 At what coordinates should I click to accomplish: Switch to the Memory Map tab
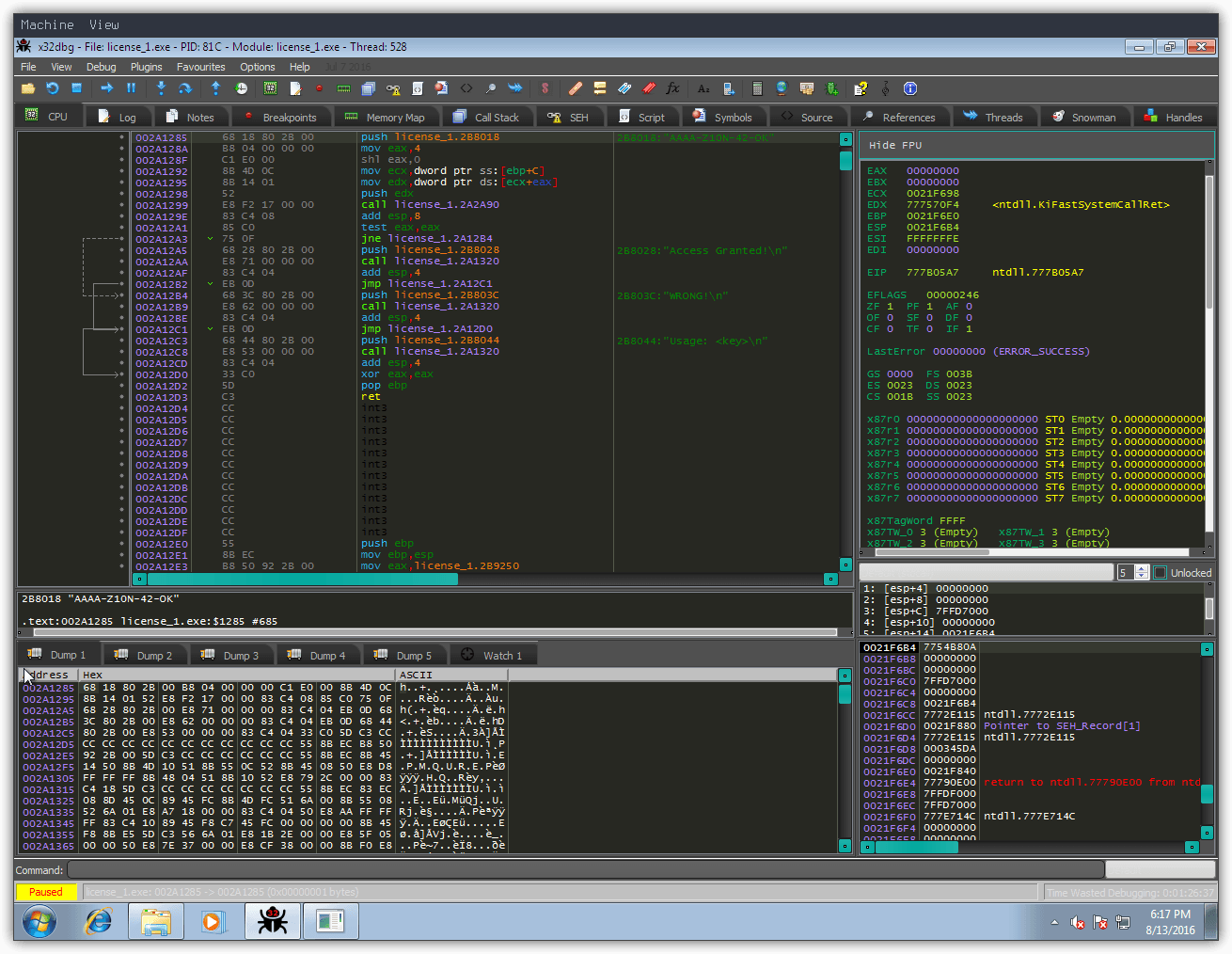click(x=386, y=117)
